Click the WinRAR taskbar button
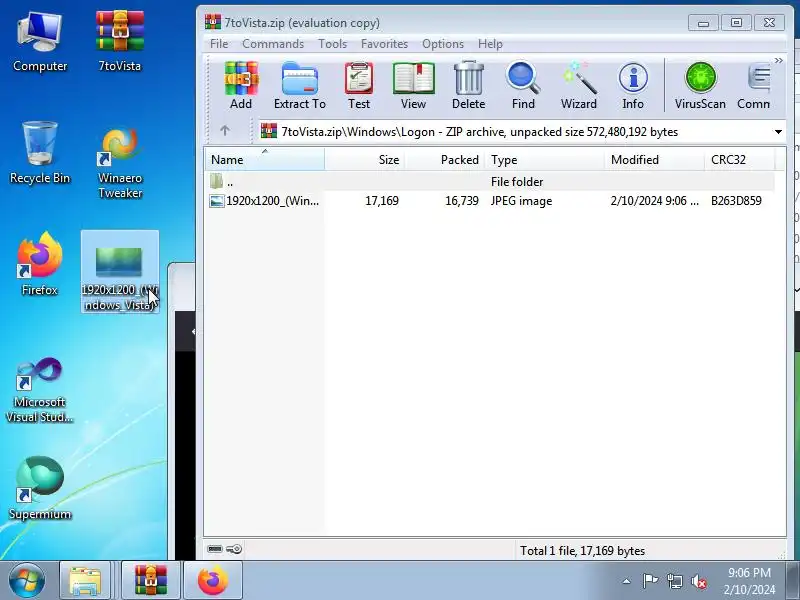 tap(151, 581)
